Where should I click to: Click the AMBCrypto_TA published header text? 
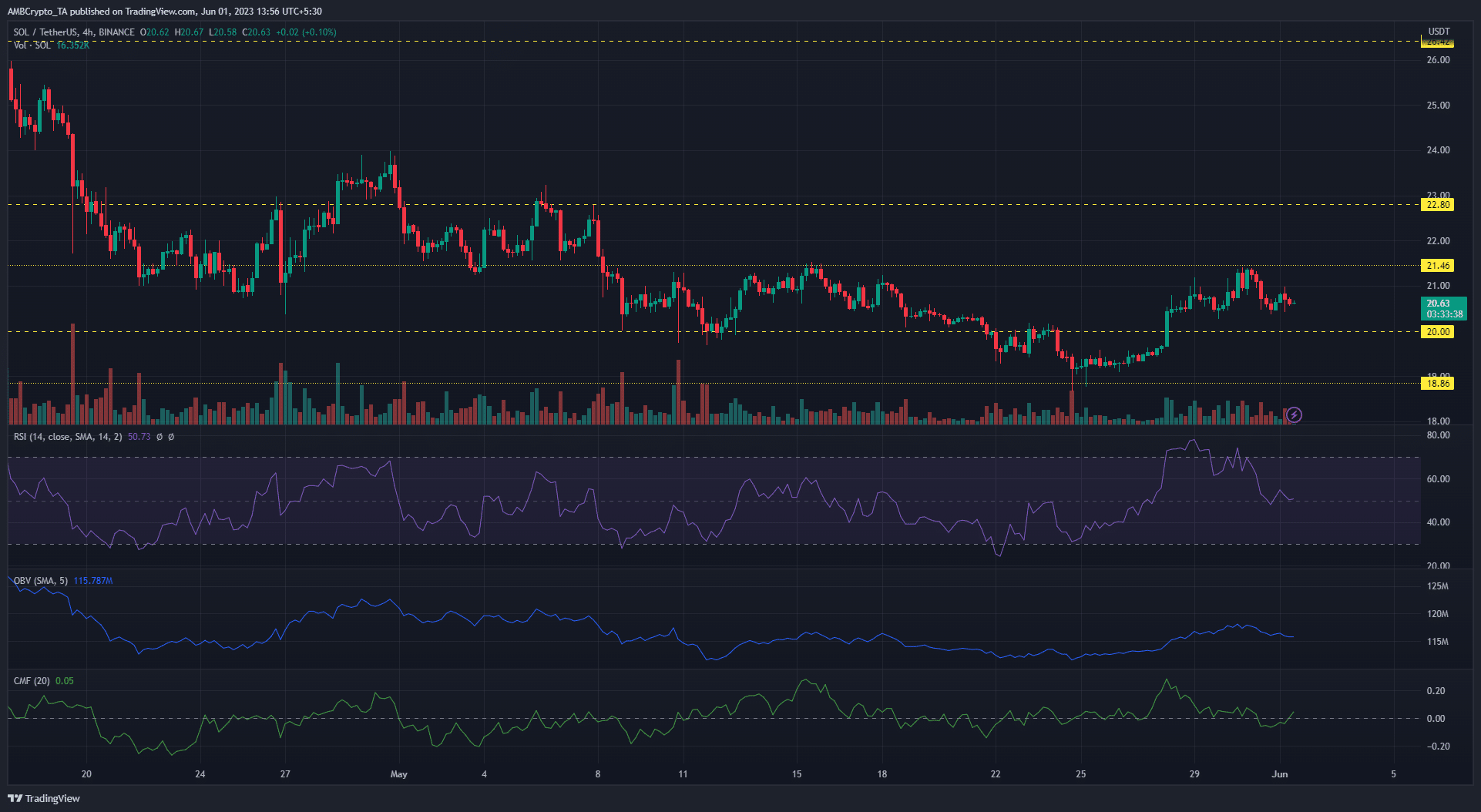165,12
